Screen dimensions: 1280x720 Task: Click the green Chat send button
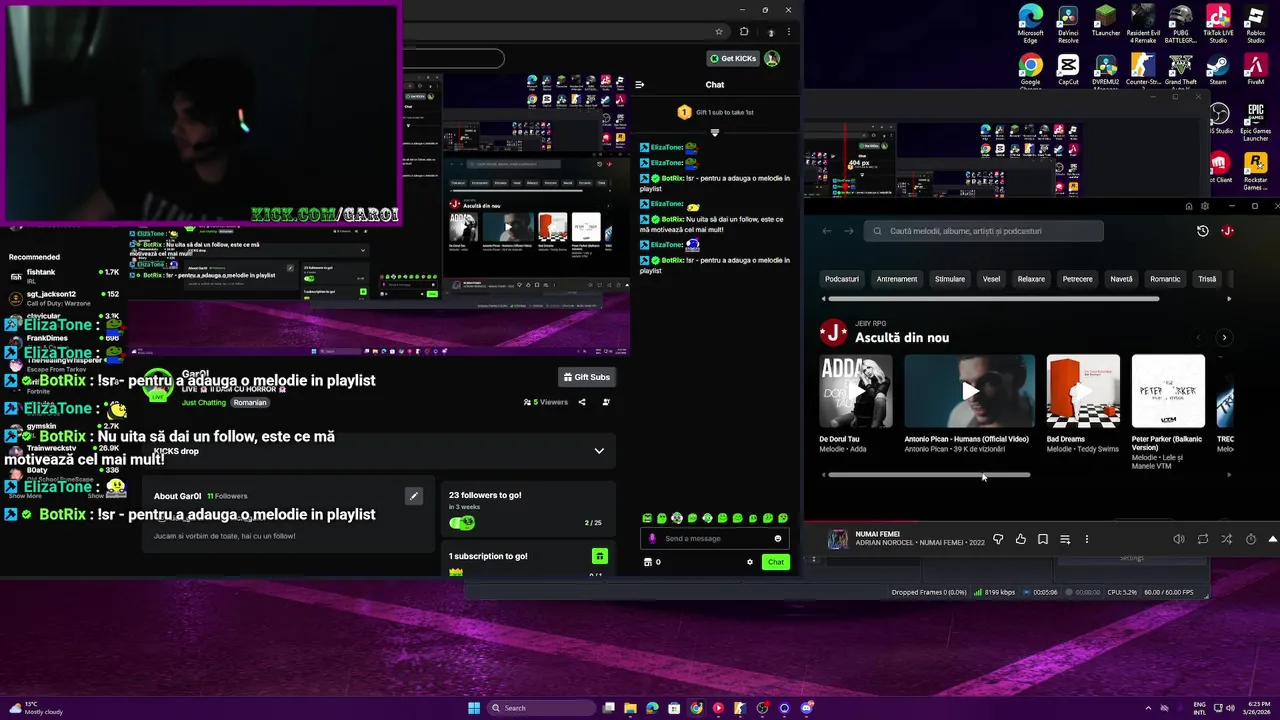pos(775,562)
